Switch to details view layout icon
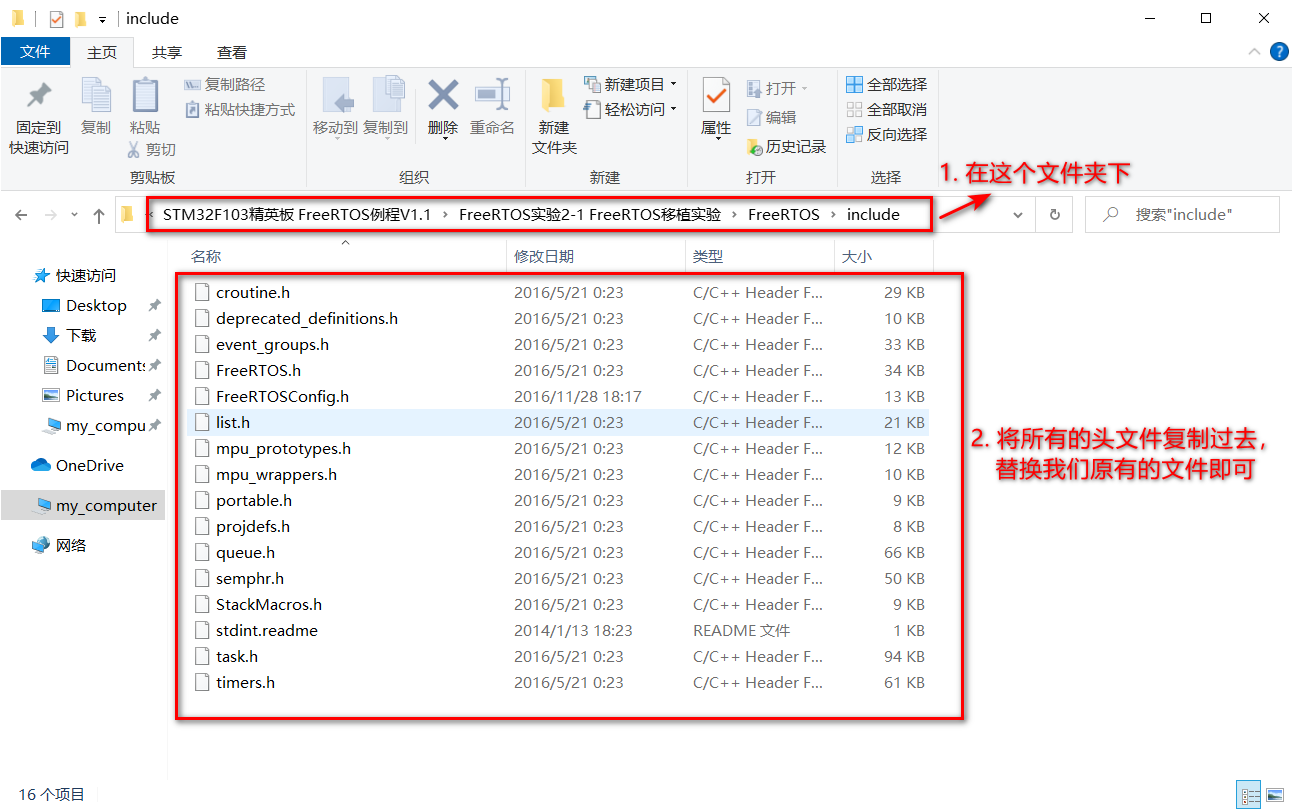 (1249, 795)
